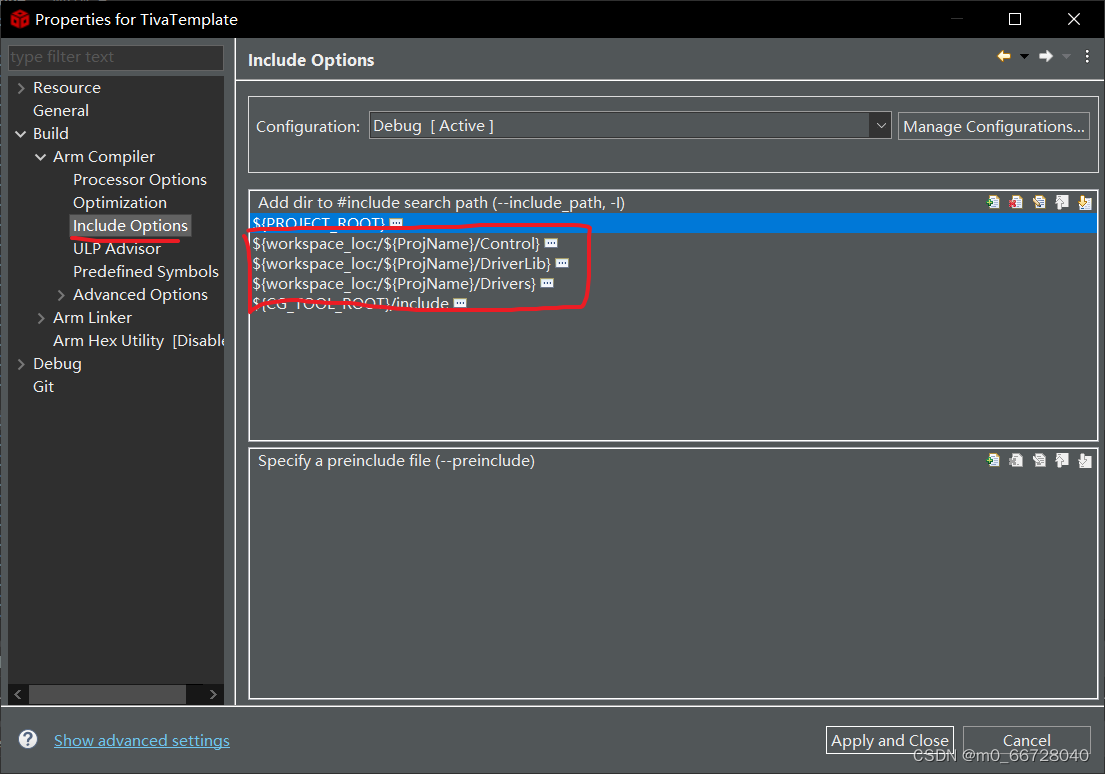The width and height of the screenshot is (1105, 774).
Task: Click the Help question mark icon
Action: [28, 739]
